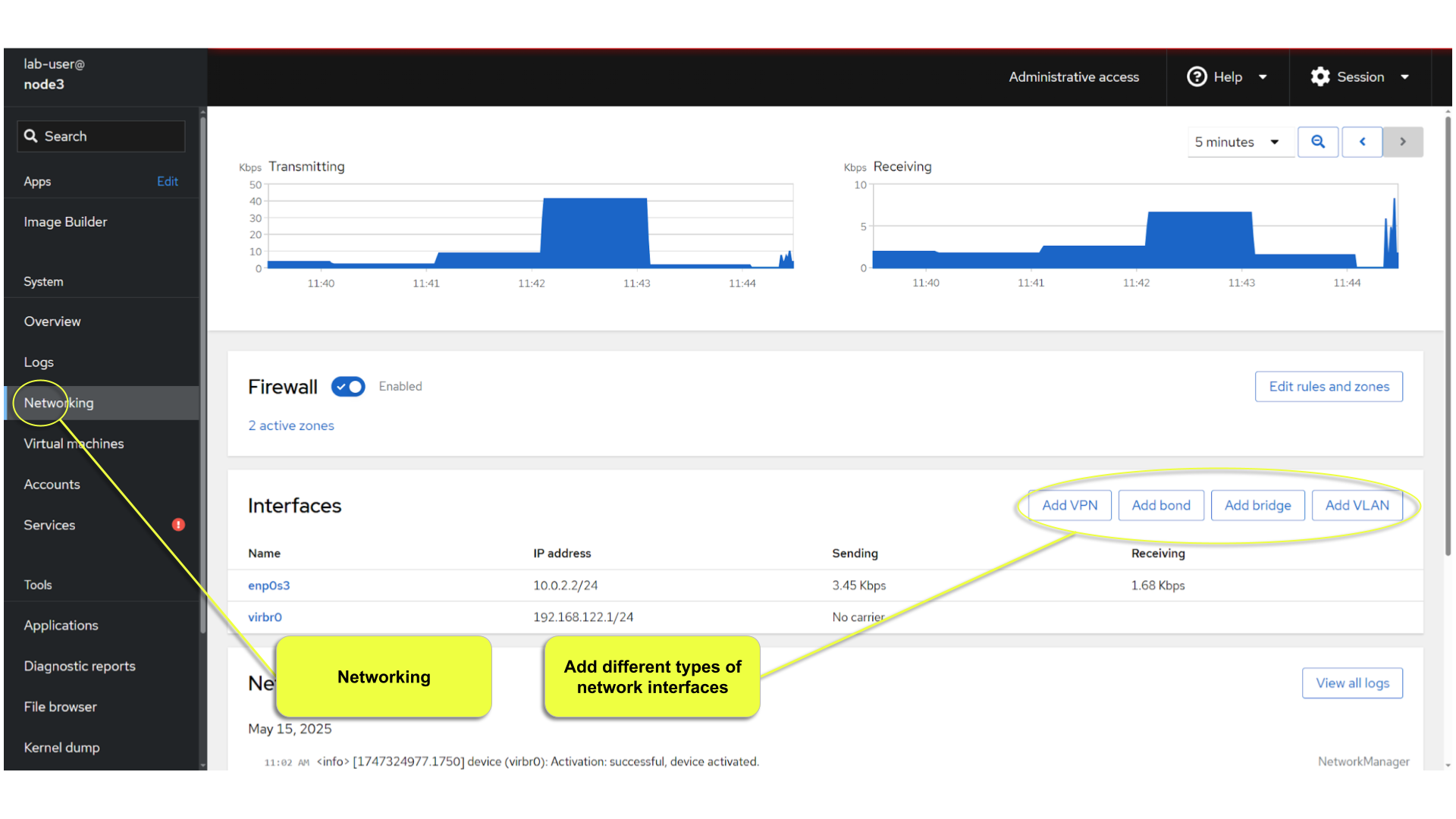Click the sidebar Search input field
1456x819 pixels.
[110, 136]
